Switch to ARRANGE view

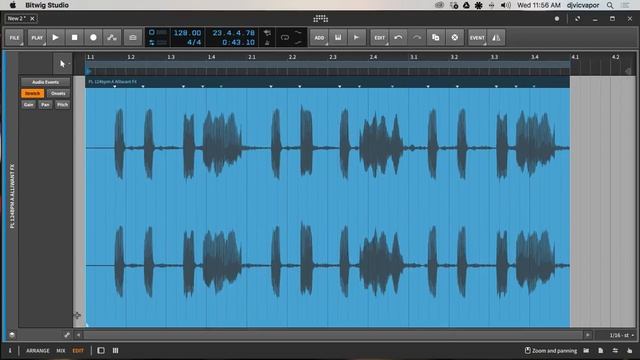[x=38, y=351]
